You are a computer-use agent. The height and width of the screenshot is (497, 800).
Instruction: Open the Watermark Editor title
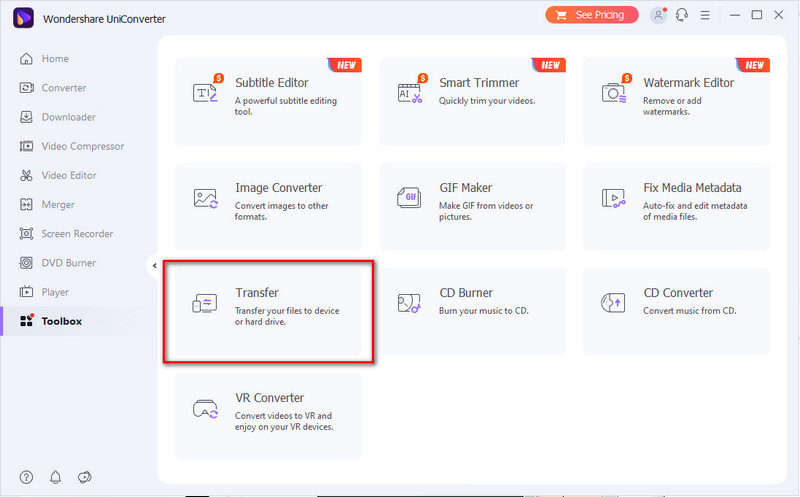689,83
